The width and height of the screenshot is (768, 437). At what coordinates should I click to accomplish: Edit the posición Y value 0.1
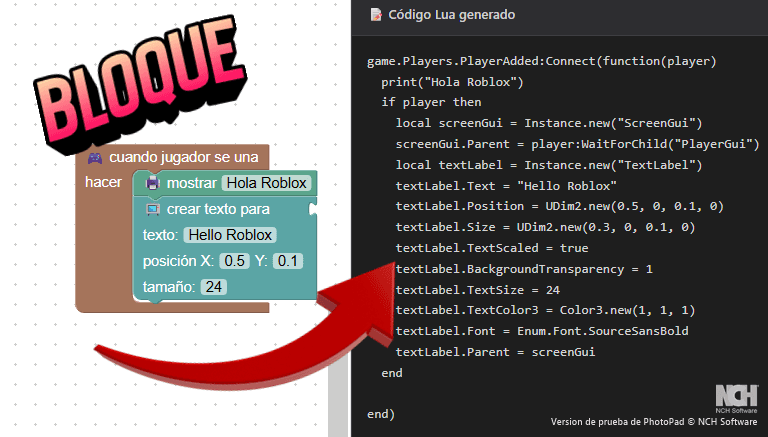[x=288, y=261]
